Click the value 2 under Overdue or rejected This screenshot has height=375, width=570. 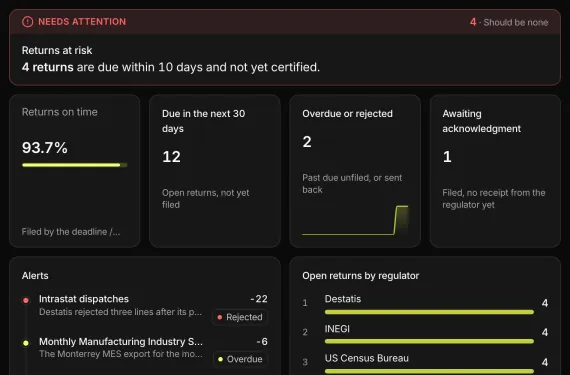[307, 141]
